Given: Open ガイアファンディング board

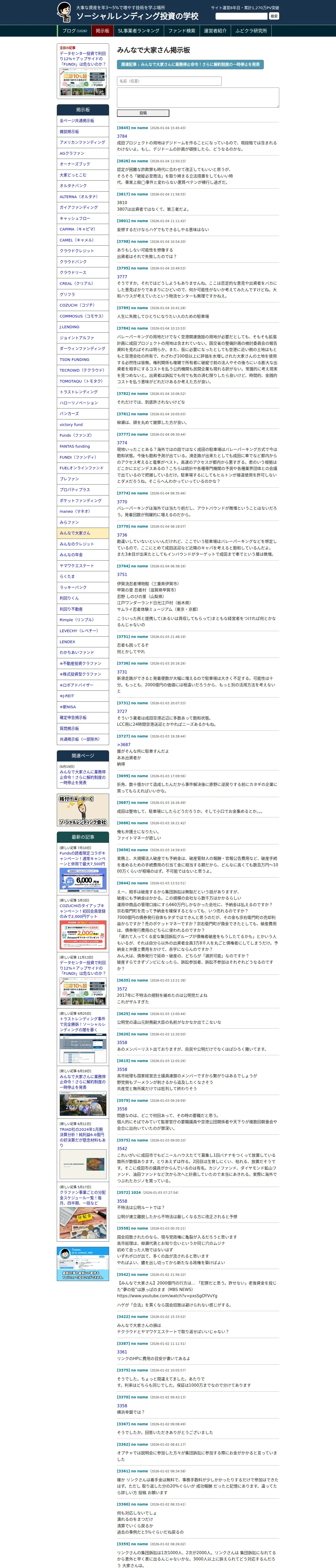Looking at the screenshot, I should 83,207.
